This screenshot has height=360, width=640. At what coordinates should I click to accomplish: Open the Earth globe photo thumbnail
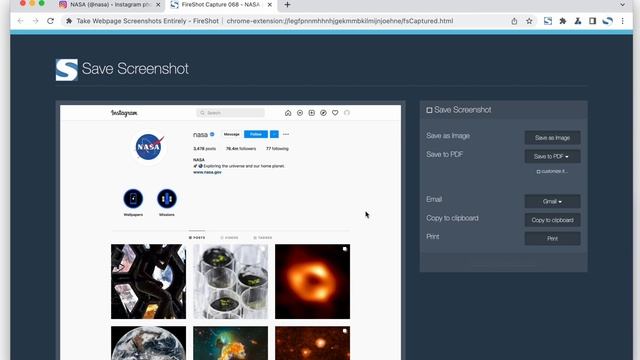pyautogui.click(x=149, y=343)
